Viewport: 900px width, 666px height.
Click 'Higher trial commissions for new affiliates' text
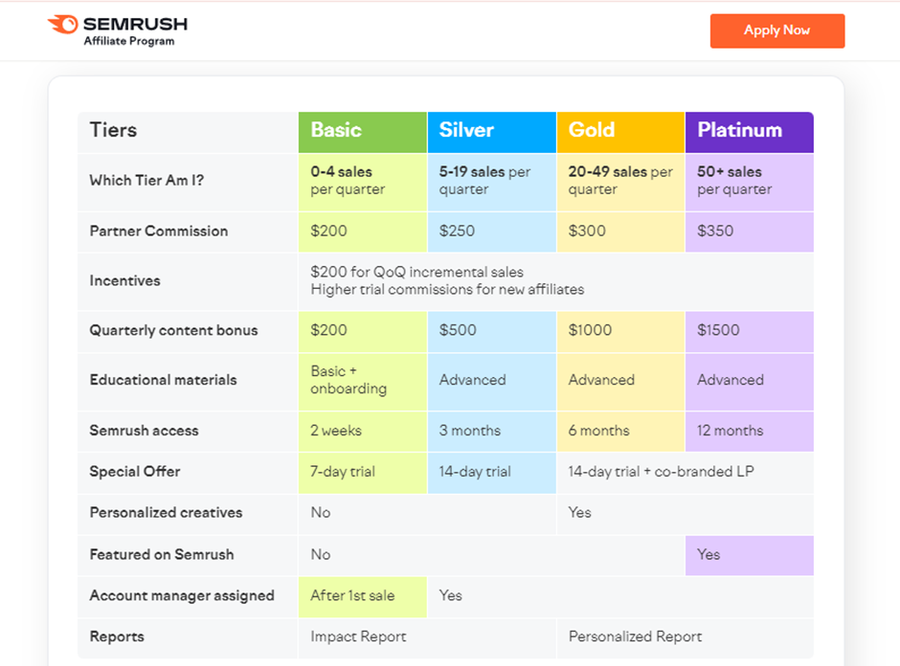[447, 289]
